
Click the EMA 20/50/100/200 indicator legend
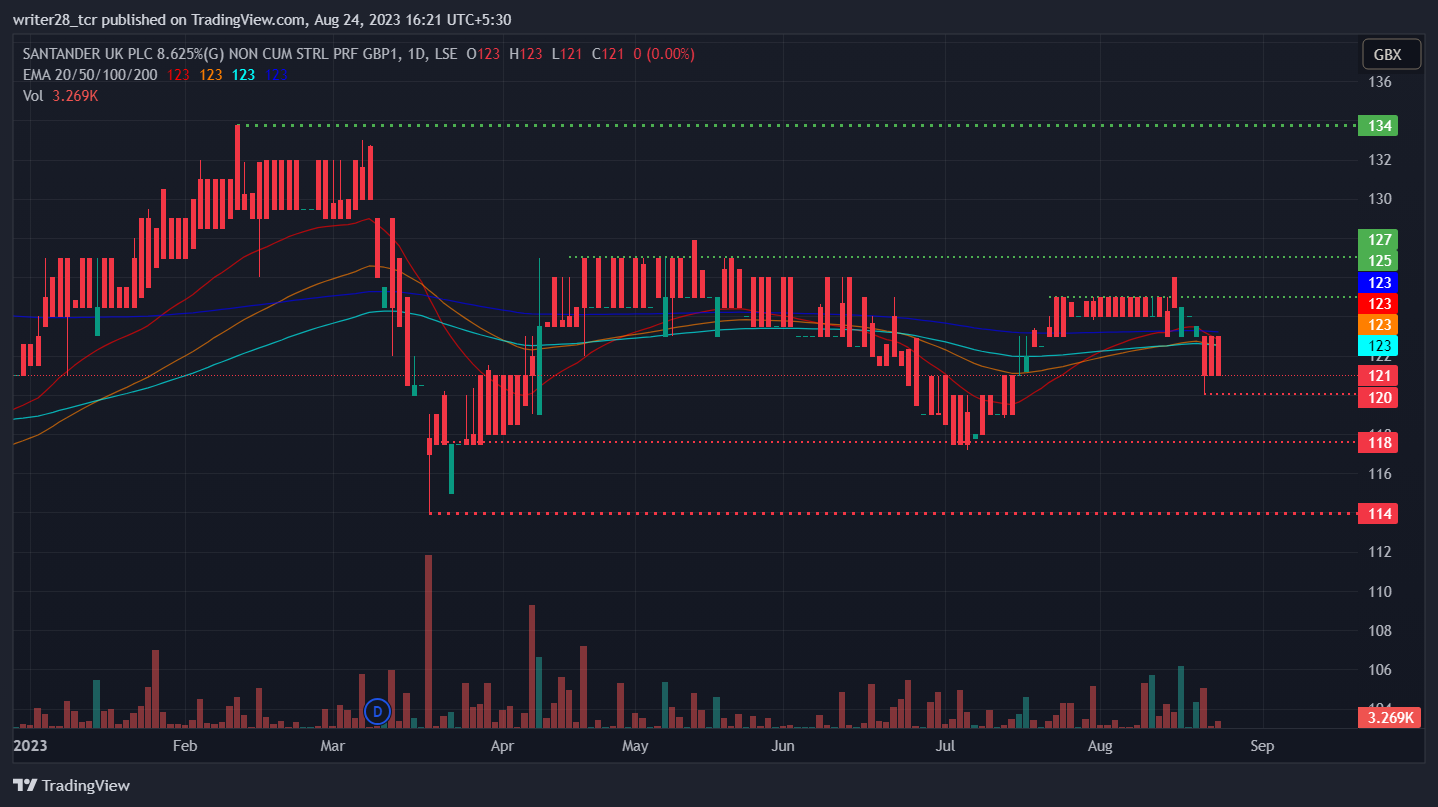click(90, 74)
